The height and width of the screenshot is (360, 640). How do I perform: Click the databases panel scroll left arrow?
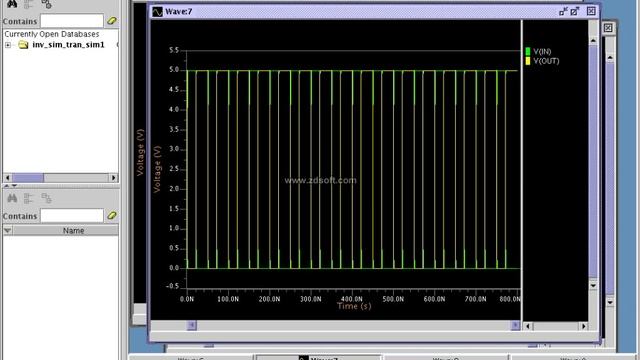click(x=7, y=178)
